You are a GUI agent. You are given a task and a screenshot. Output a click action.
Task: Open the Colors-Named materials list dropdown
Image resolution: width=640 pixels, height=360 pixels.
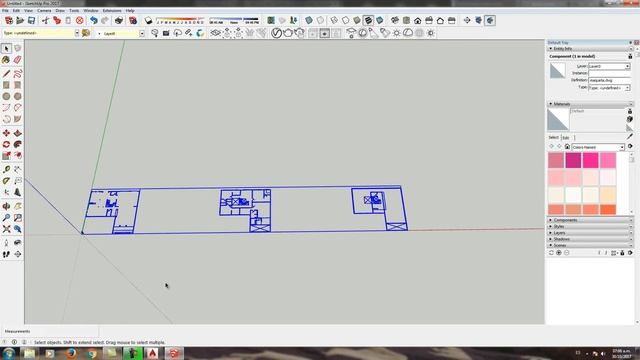pyautogui.click(x=622, y=147)
